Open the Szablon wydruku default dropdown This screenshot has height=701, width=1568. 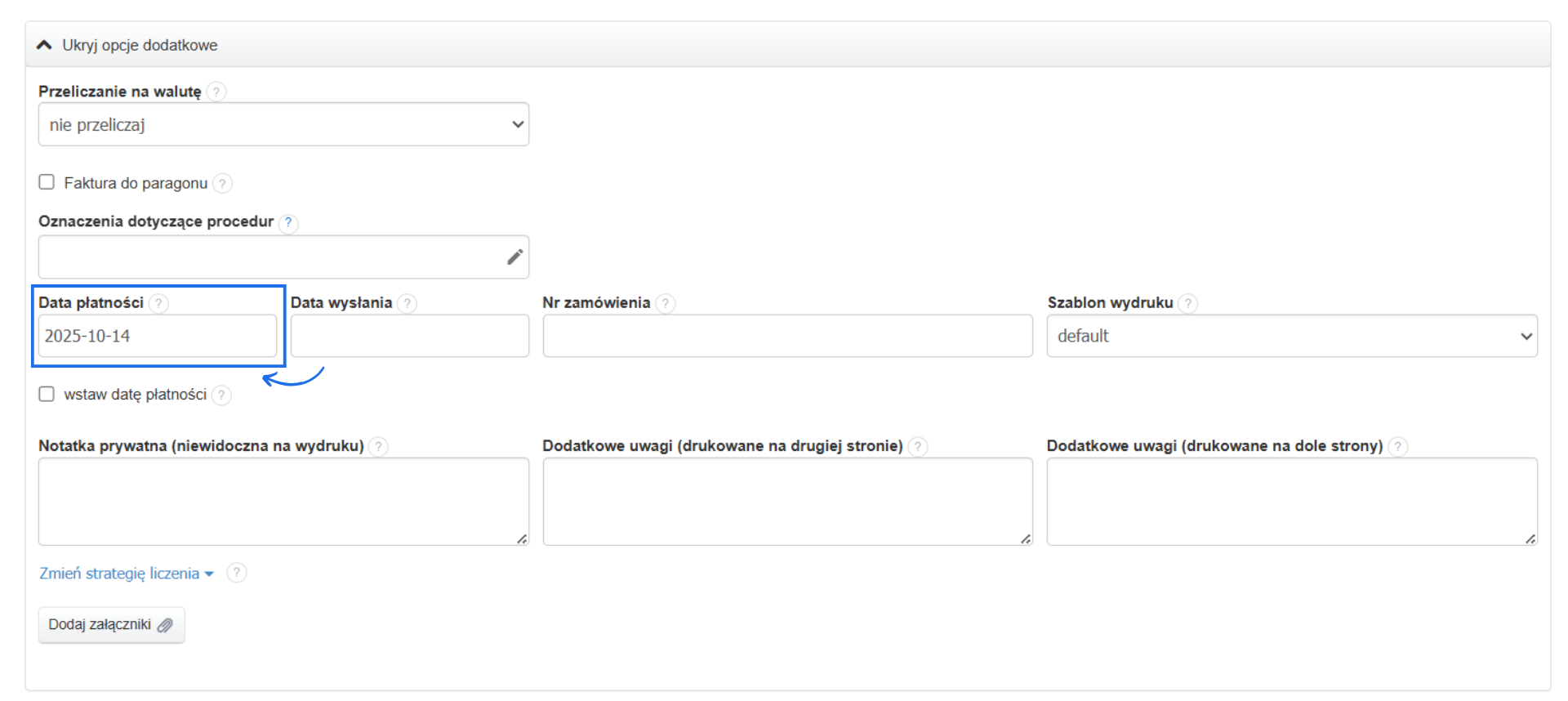[1292, 336]
